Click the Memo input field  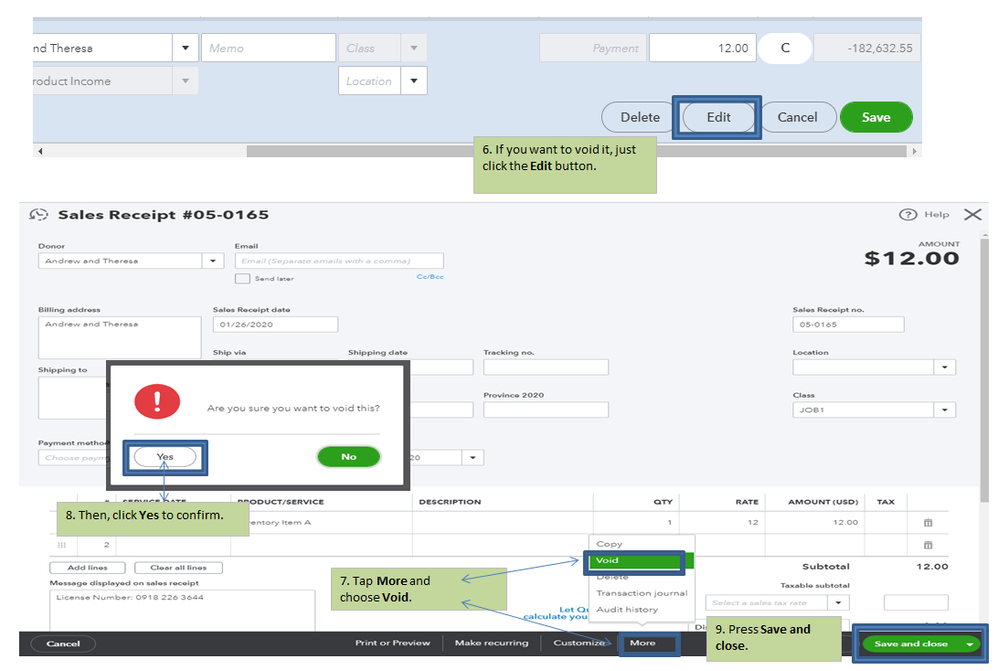[x=269, y=48]
